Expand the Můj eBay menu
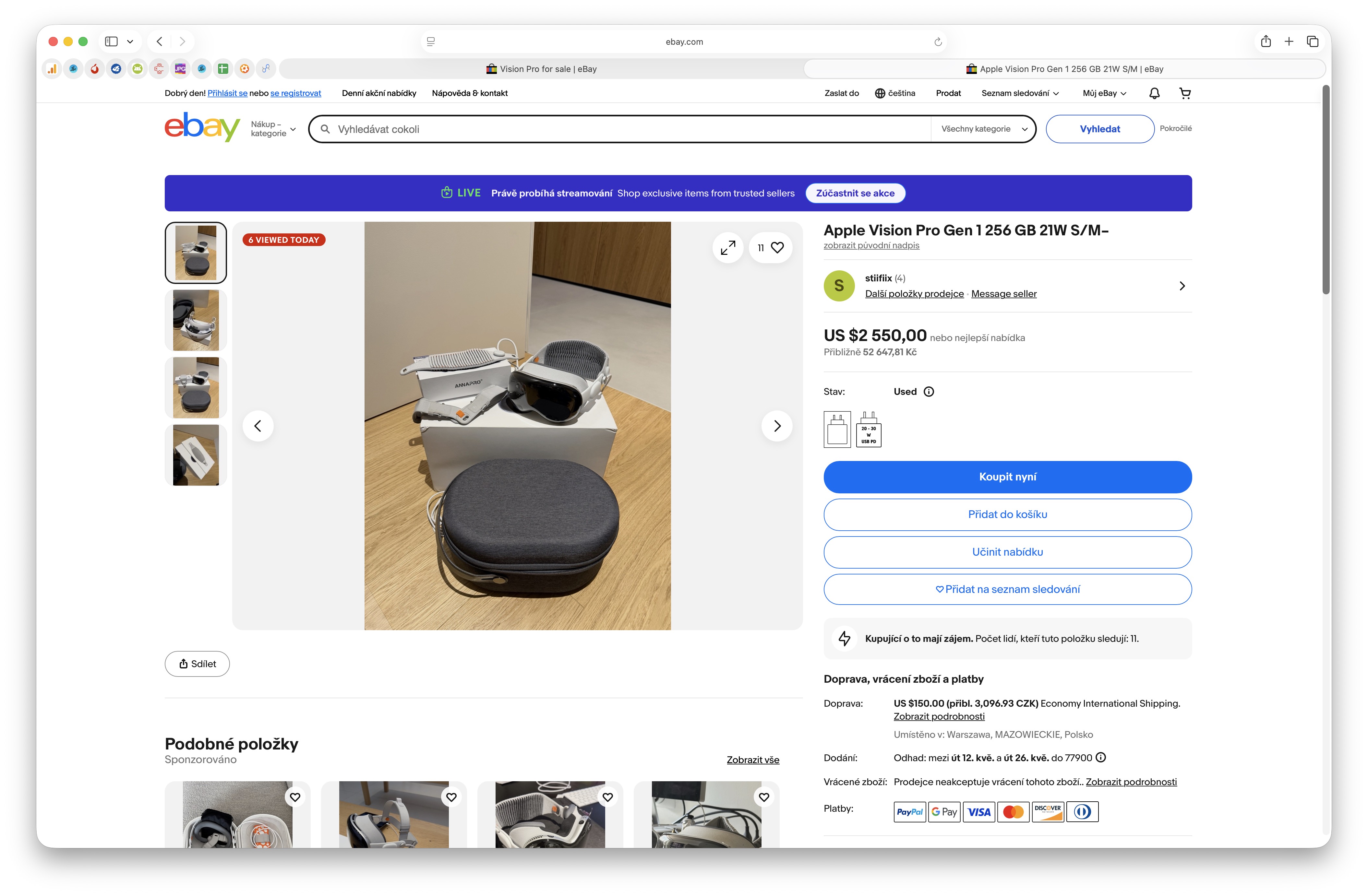1368x896 pixels. [1104, 93]
